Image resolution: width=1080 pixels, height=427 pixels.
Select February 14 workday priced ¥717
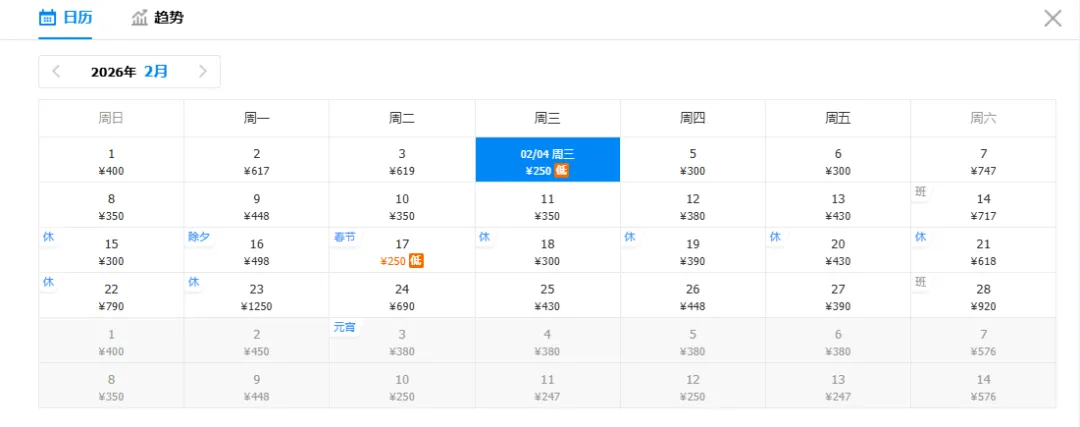coord(984,205)
